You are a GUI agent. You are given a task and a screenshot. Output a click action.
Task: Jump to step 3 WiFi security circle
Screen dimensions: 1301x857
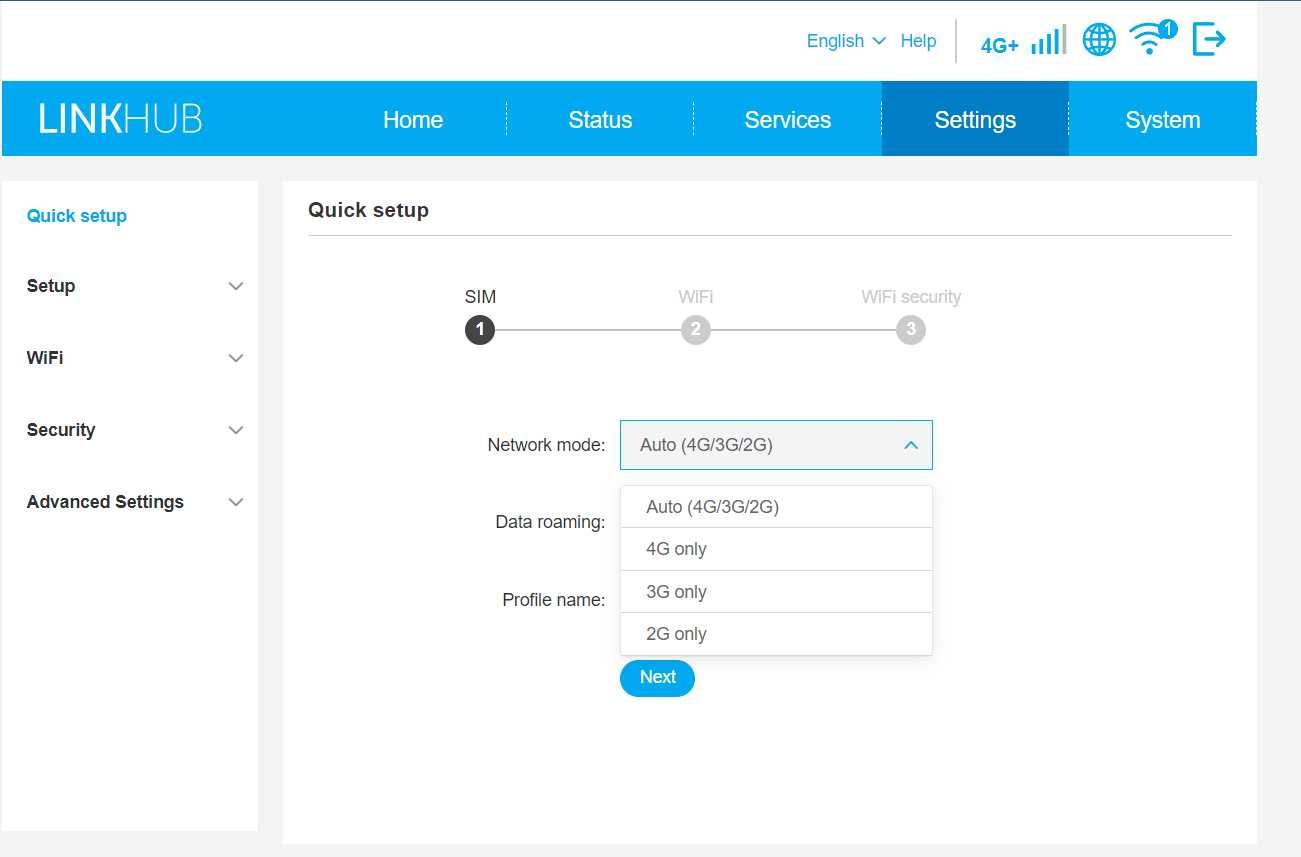point(911,329)
